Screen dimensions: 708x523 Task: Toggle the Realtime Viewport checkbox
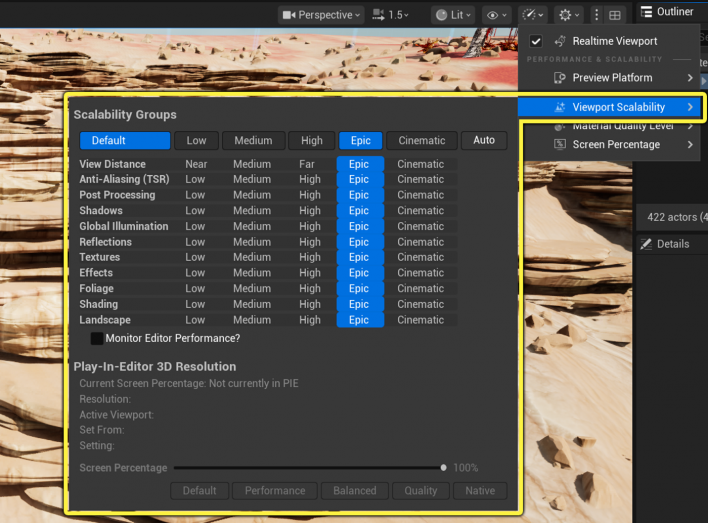coord(536,41)
